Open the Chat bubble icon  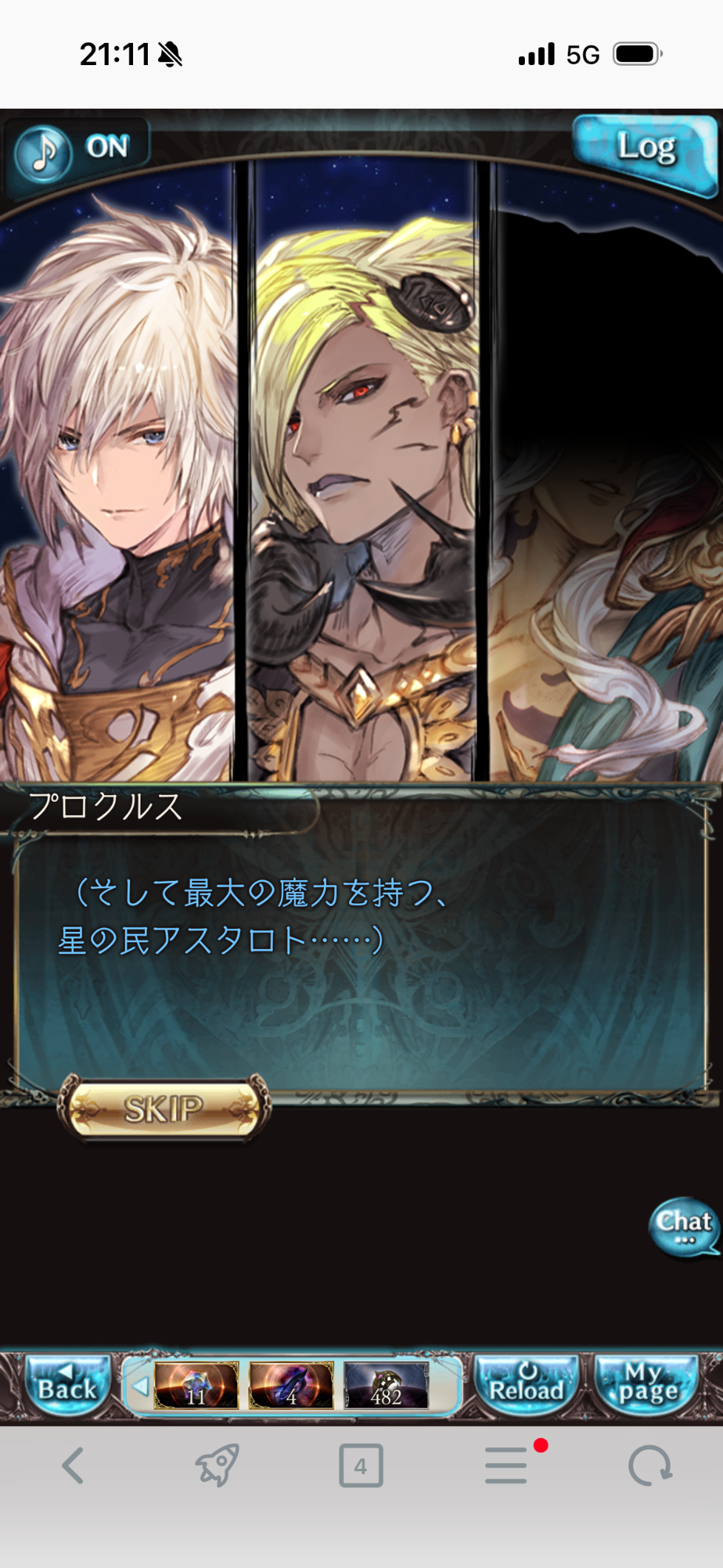click(684, 1227)
